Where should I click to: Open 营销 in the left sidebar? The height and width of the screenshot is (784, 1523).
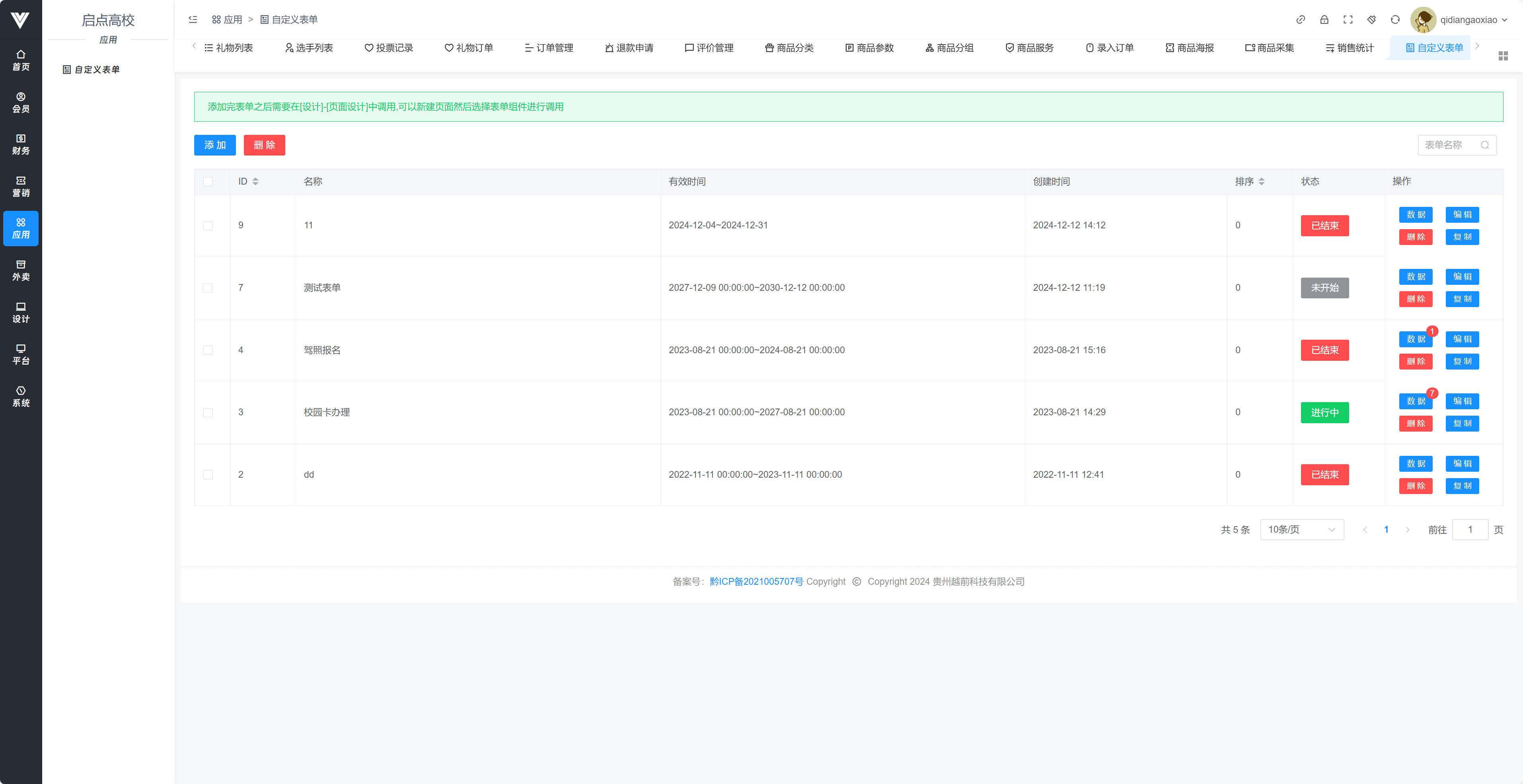21,186
